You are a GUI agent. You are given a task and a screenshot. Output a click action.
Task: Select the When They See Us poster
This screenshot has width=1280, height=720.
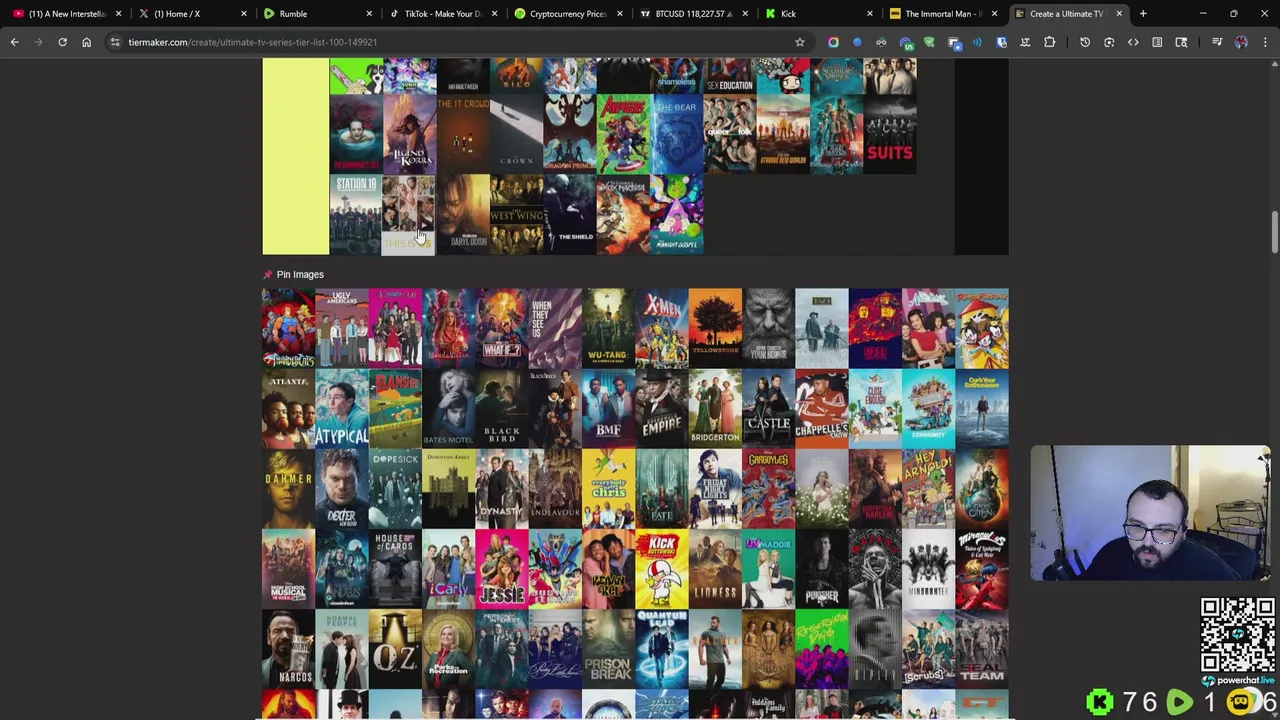pyautogui.click(x=555, y=328)
